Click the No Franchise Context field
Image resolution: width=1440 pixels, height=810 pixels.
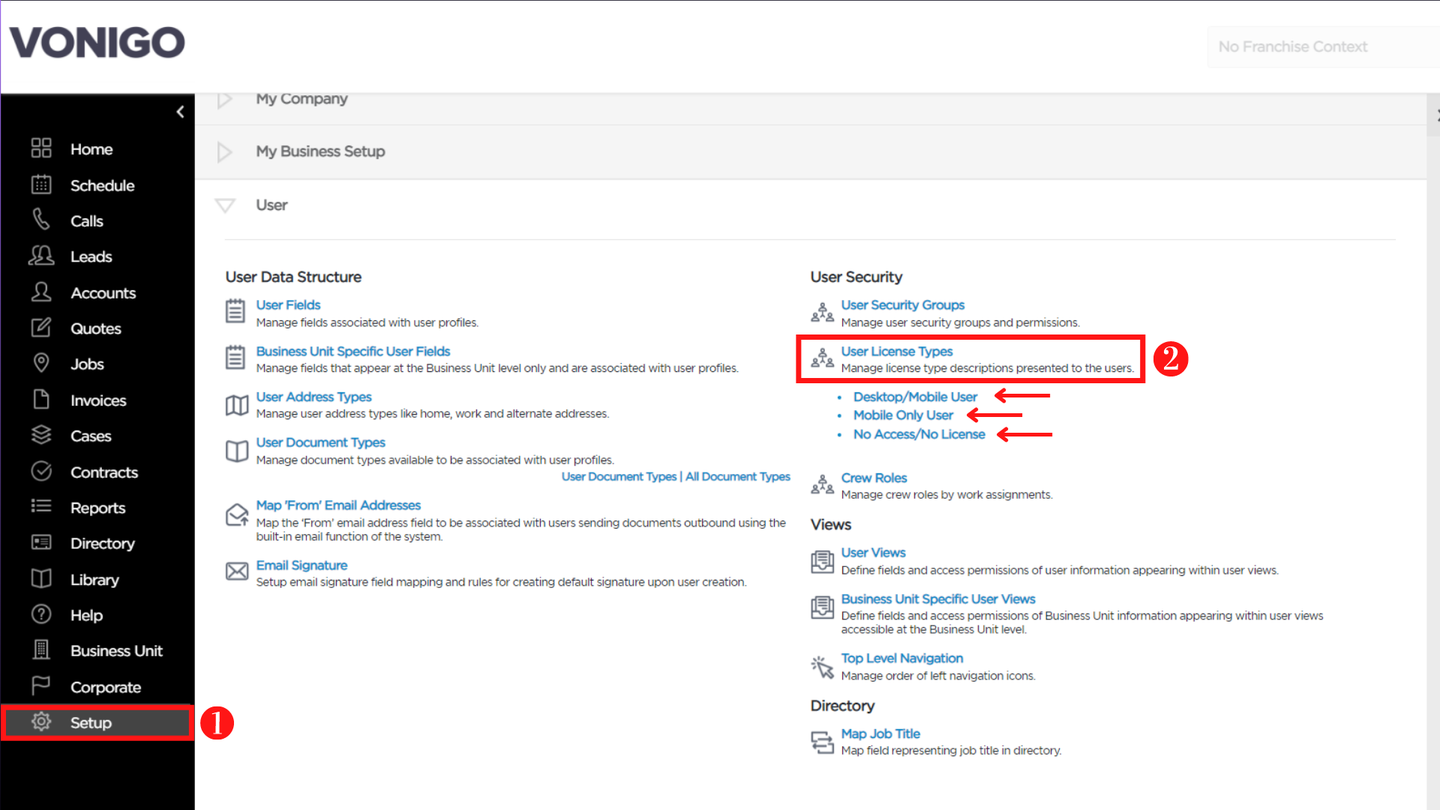pos(1323,47)
